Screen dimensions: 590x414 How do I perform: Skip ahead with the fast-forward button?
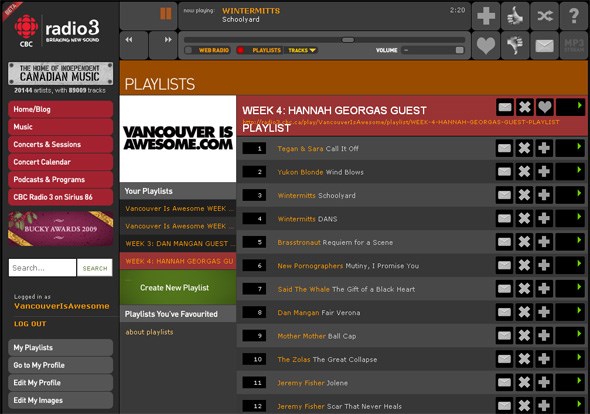(x=168, y=40)
